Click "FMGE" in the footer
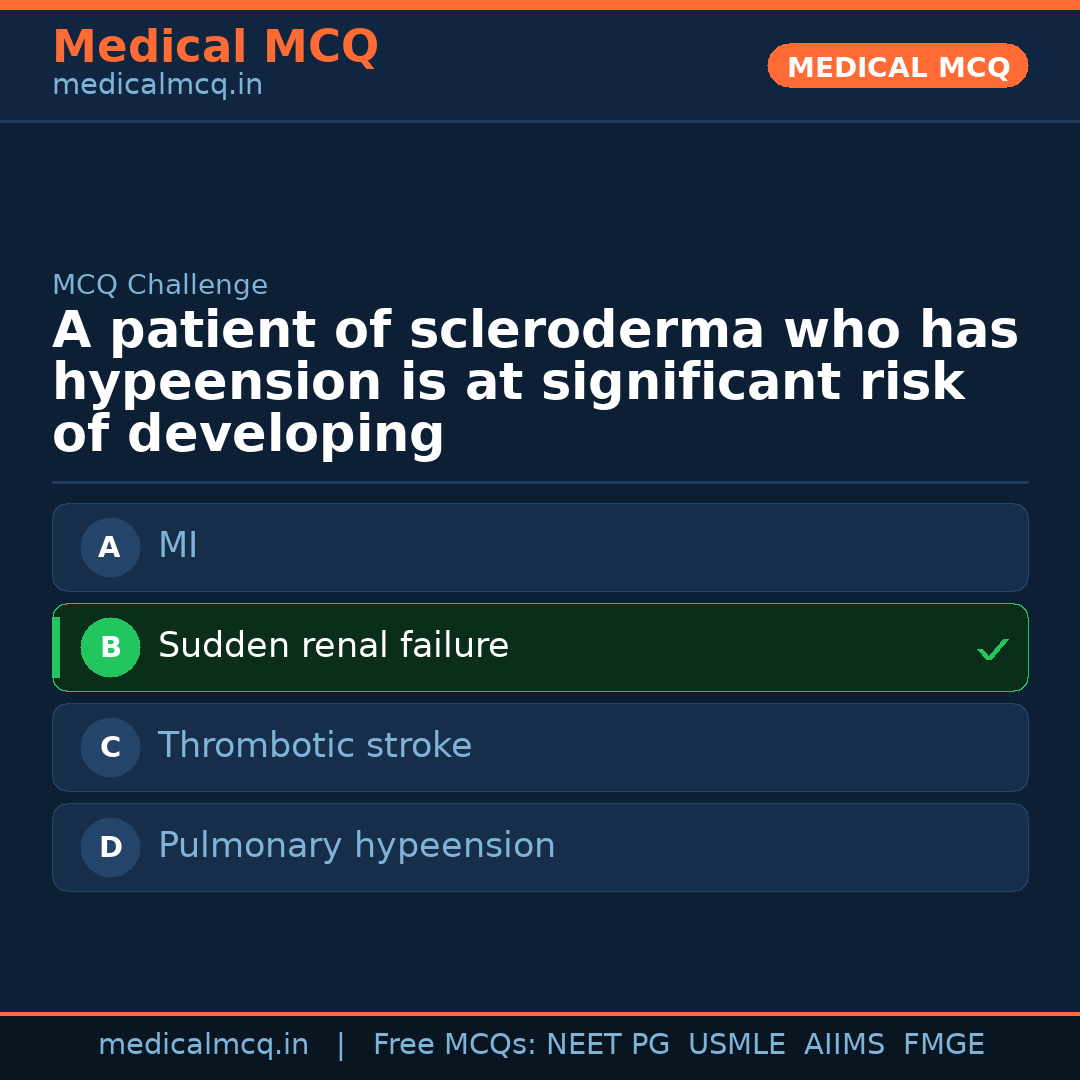Screen dimensions: 1080x1080 (943, 1045)
